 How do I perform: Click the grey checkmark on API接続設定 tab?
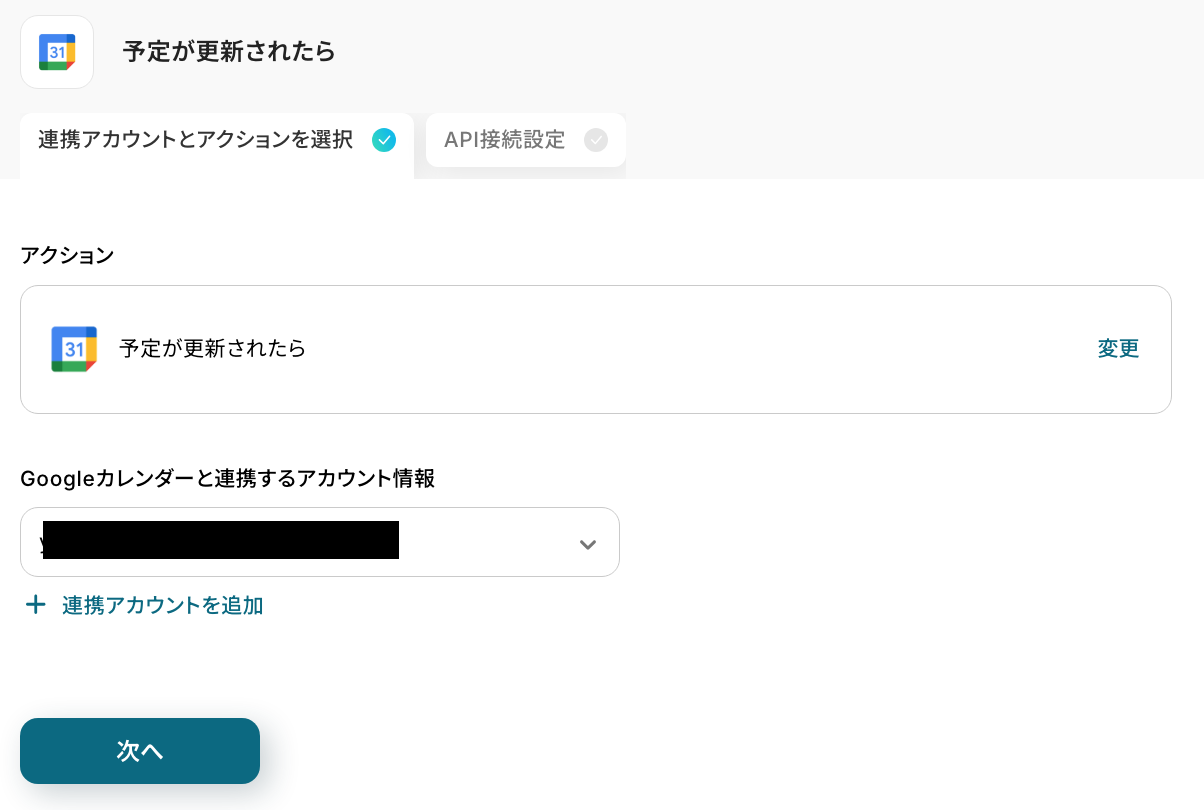point(596,140)
